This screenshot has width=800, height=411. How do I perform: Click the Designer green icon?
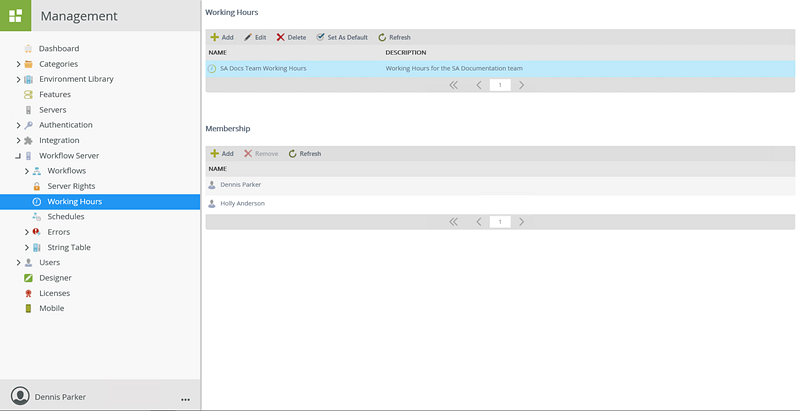pyautogui.click(x=29, y=278)
